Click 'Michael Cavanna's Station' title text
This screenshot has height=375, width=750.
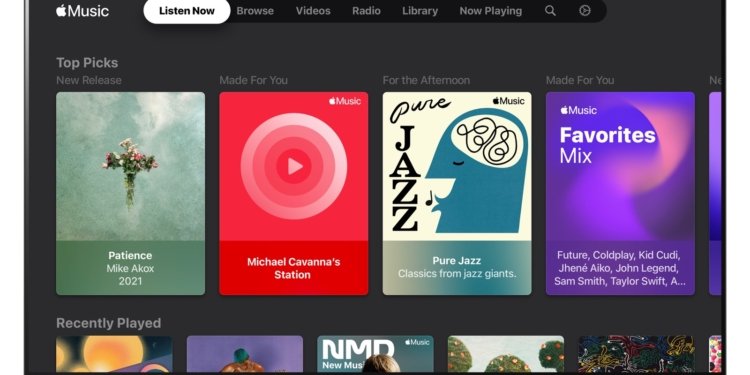click(x=293, y=268)
